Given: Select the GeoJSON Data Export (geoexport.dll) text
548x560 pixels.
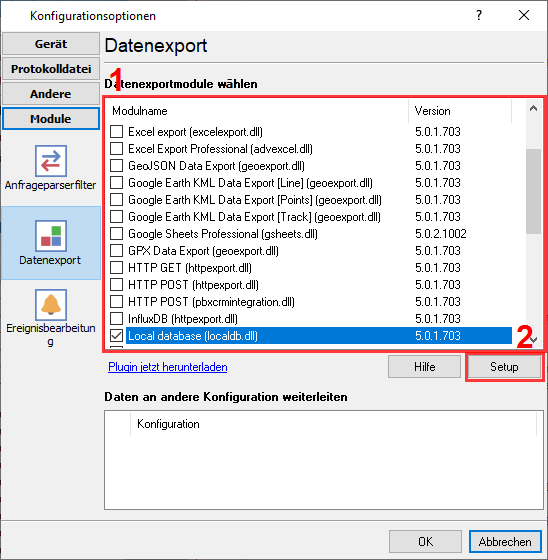Looking at the screenshot, I should point(216,166).
